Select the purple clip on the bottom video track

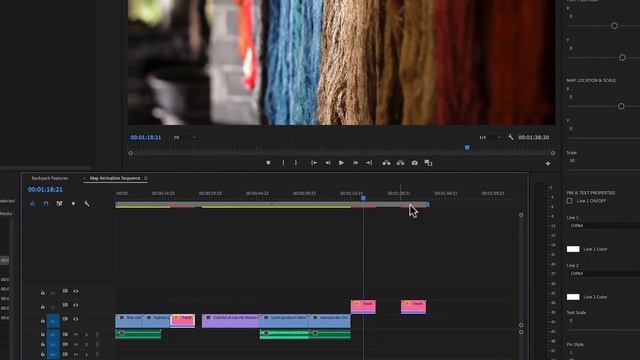[x=231, y=321]
